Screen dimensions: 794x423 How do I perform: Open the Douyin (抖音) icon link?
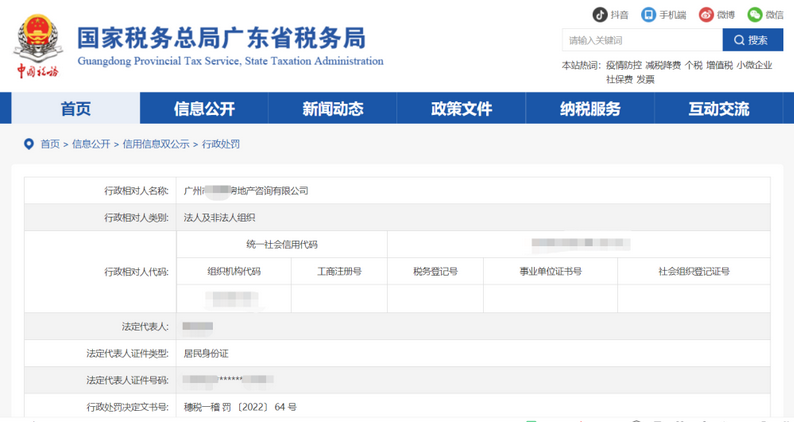click(x=600, y=15)
